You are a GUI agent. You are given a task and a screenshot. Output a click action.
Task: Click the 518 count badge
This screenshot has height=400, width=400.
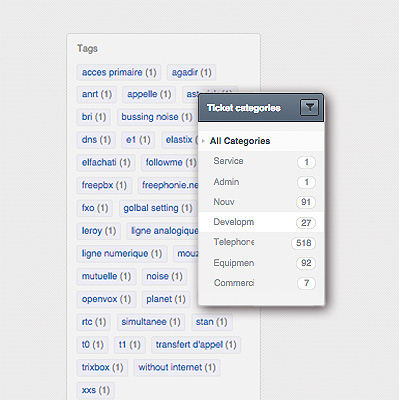(303, 243)
